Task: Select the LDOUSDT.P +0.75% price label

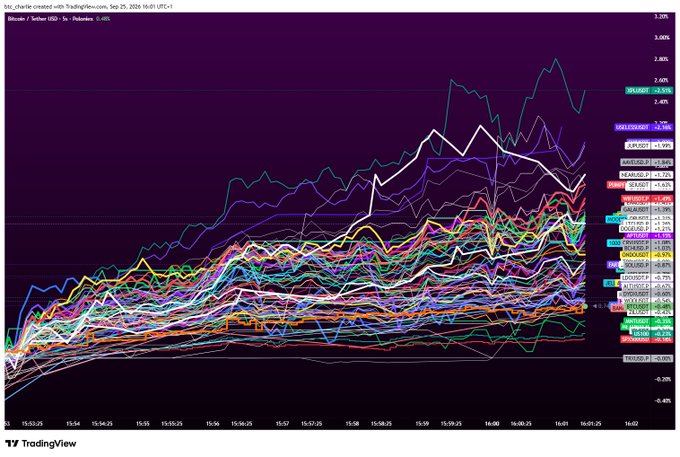Action: [647, 277]
